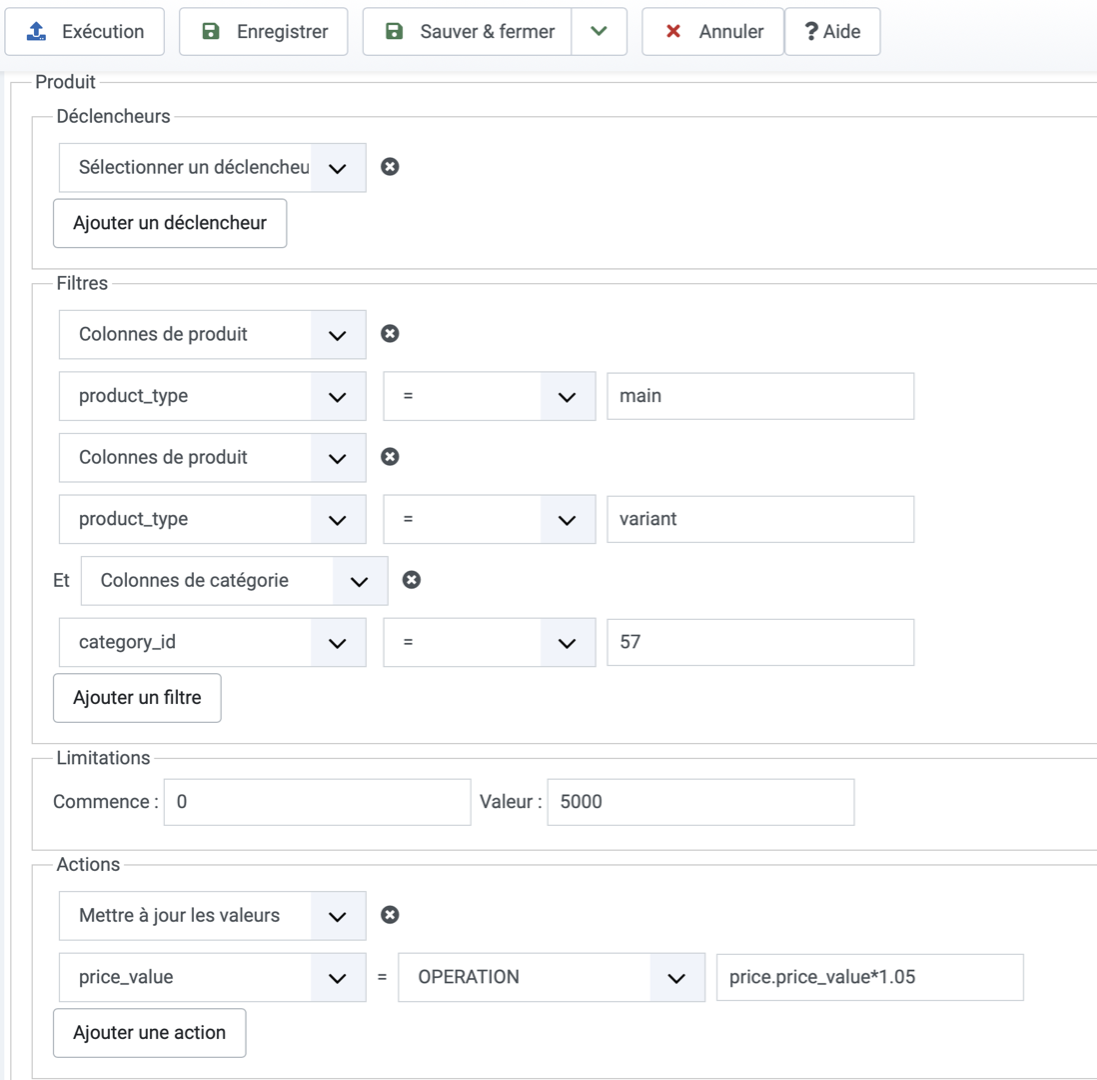Open the category_id column dropdown
The width and height of the screenshot is (1097, 1080).
click(212, 643)
